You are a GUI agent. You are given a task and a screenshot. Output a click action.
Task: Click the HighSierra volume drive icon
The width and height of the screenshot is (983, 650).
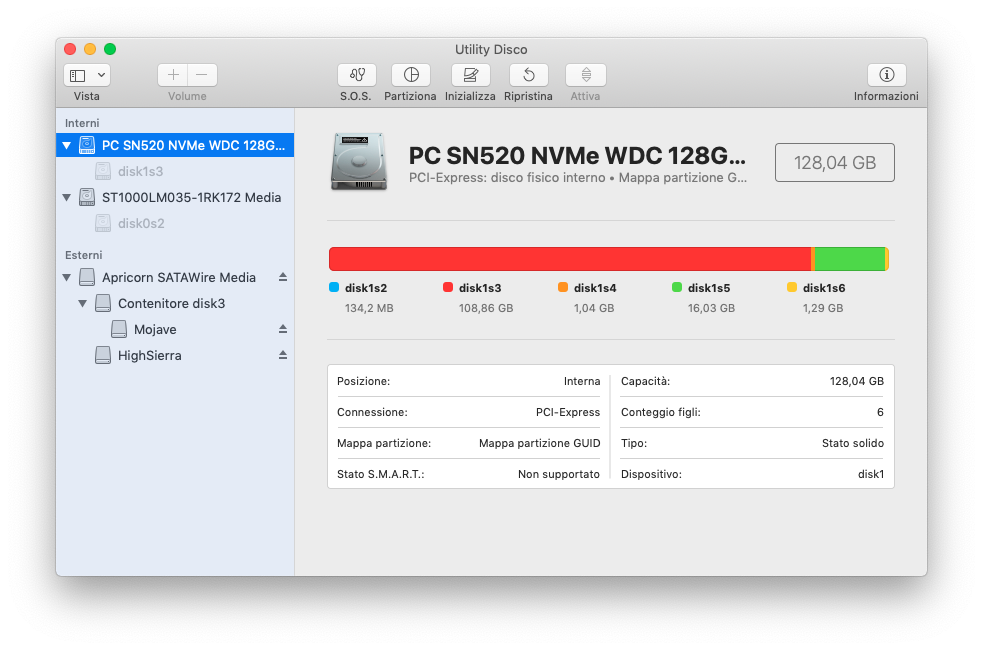click(x=103, y=355)
